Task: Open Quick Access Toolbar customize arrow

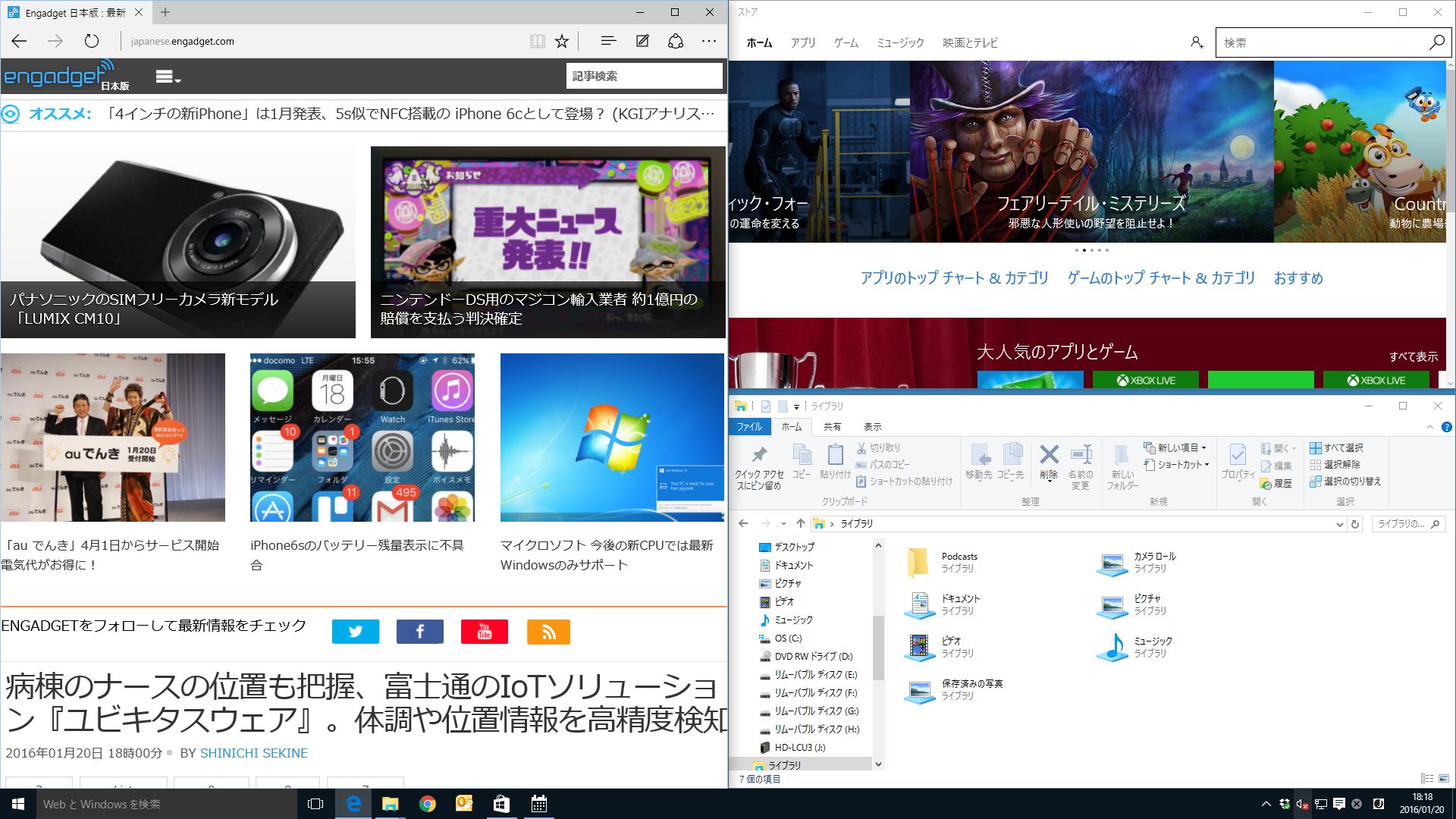Action: pyautogui.click(x=796, y=406)
